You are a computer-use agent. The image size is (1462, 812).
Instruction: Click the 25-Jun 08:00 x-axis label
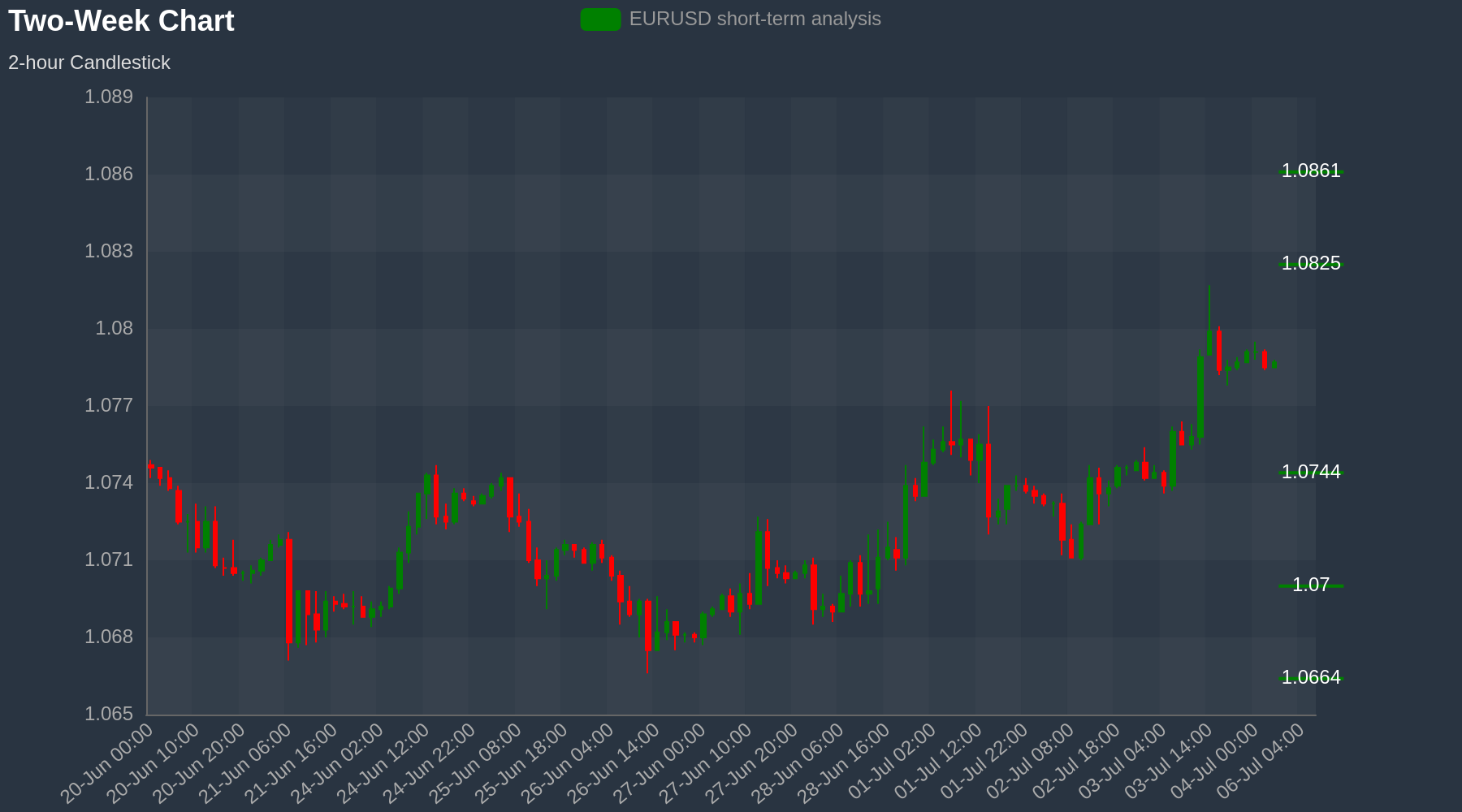click(x=476, y=764)
